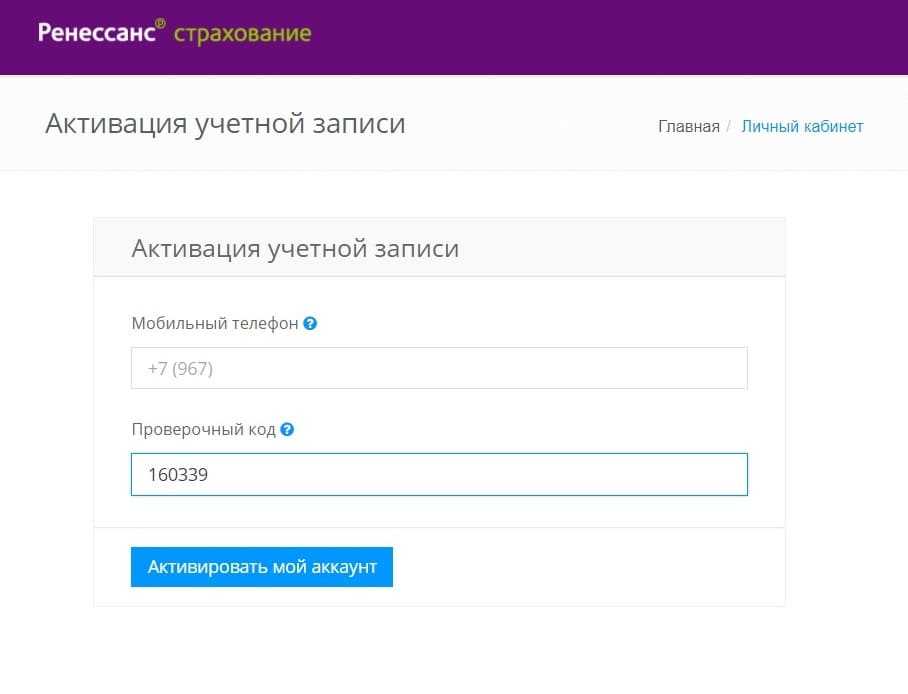
Task: Click the Мобильный телефон field label
Action: 214,324
